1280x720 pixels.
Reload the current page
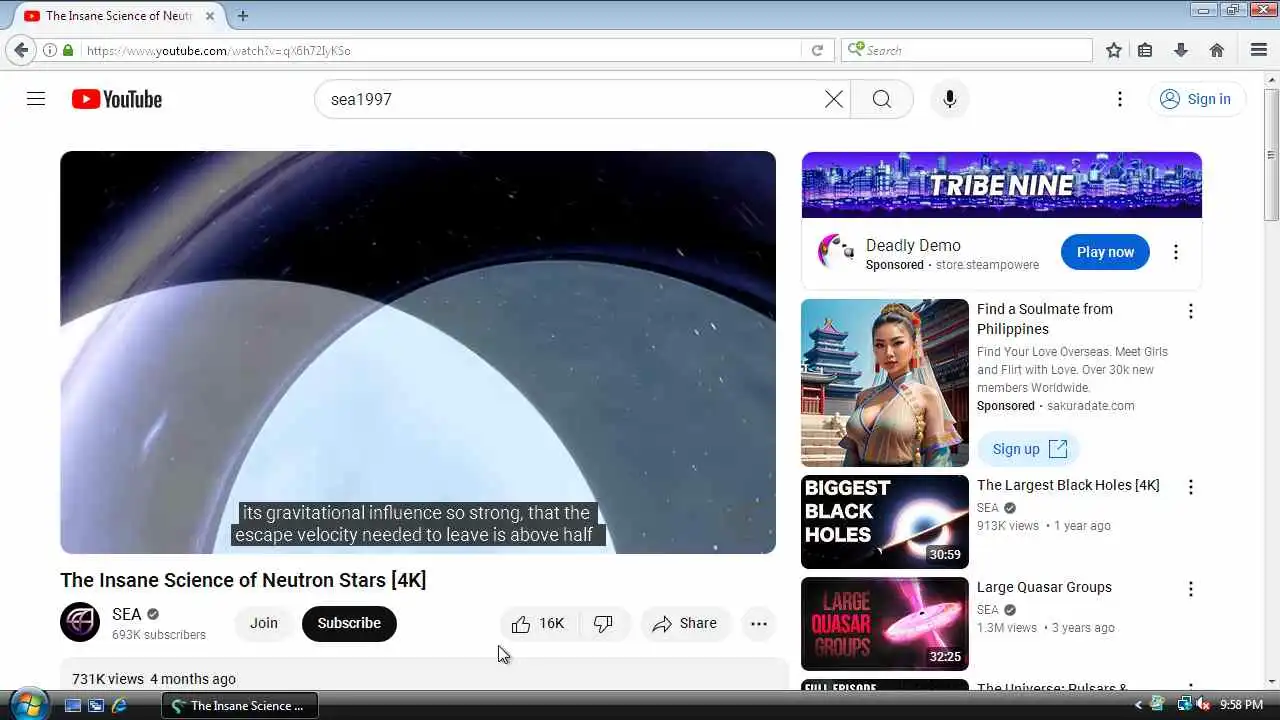click(817, 50)
